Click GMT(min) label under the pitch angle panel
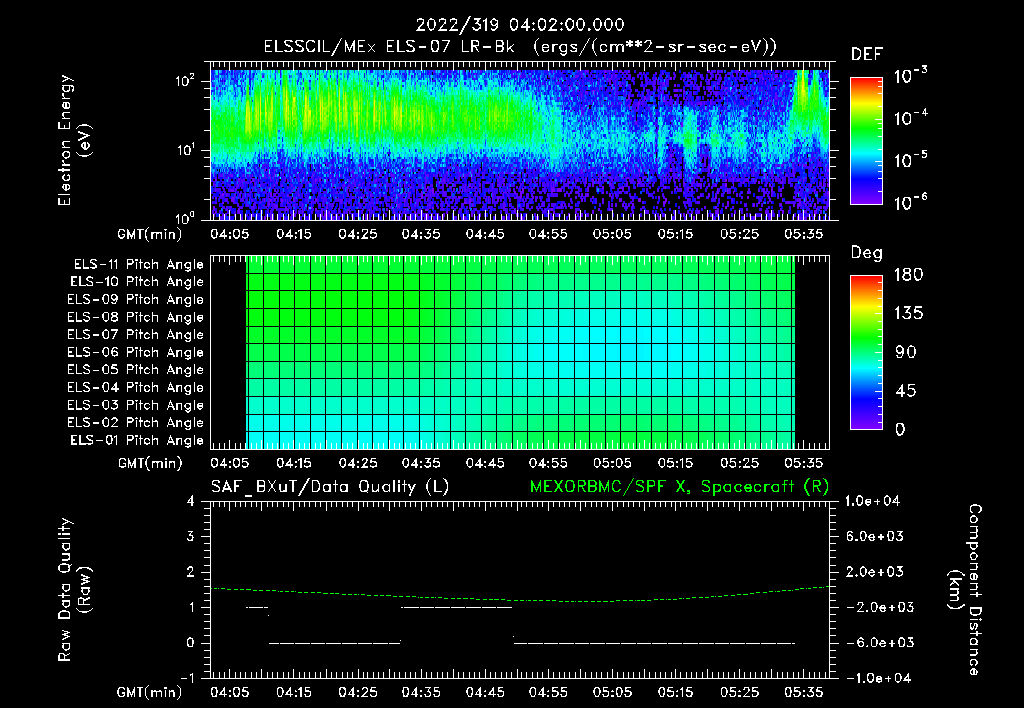 click(x=150, y=464)
